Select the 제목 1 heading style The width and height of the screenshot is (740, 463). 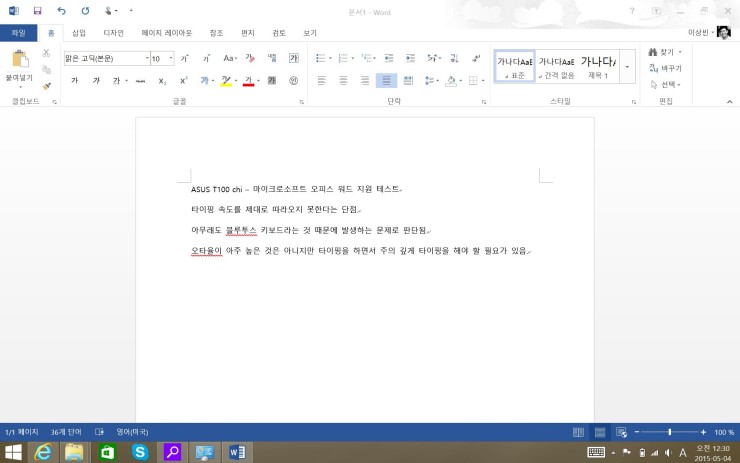598,67
